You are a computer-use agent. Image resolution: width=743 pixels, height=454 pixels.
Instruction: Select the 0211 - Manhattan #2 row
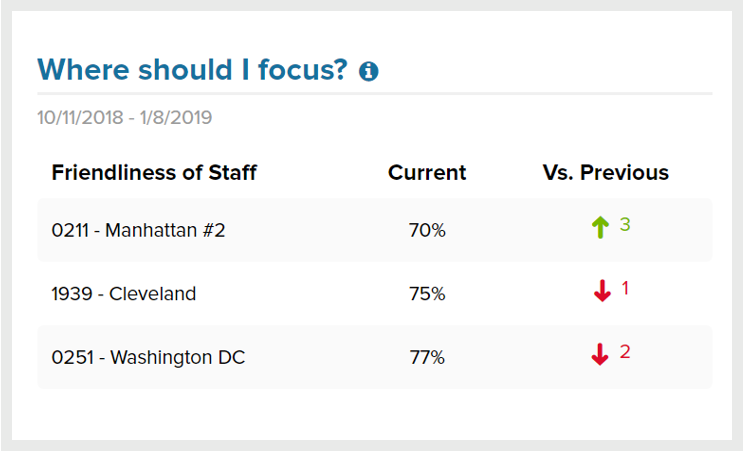[139, 230]
